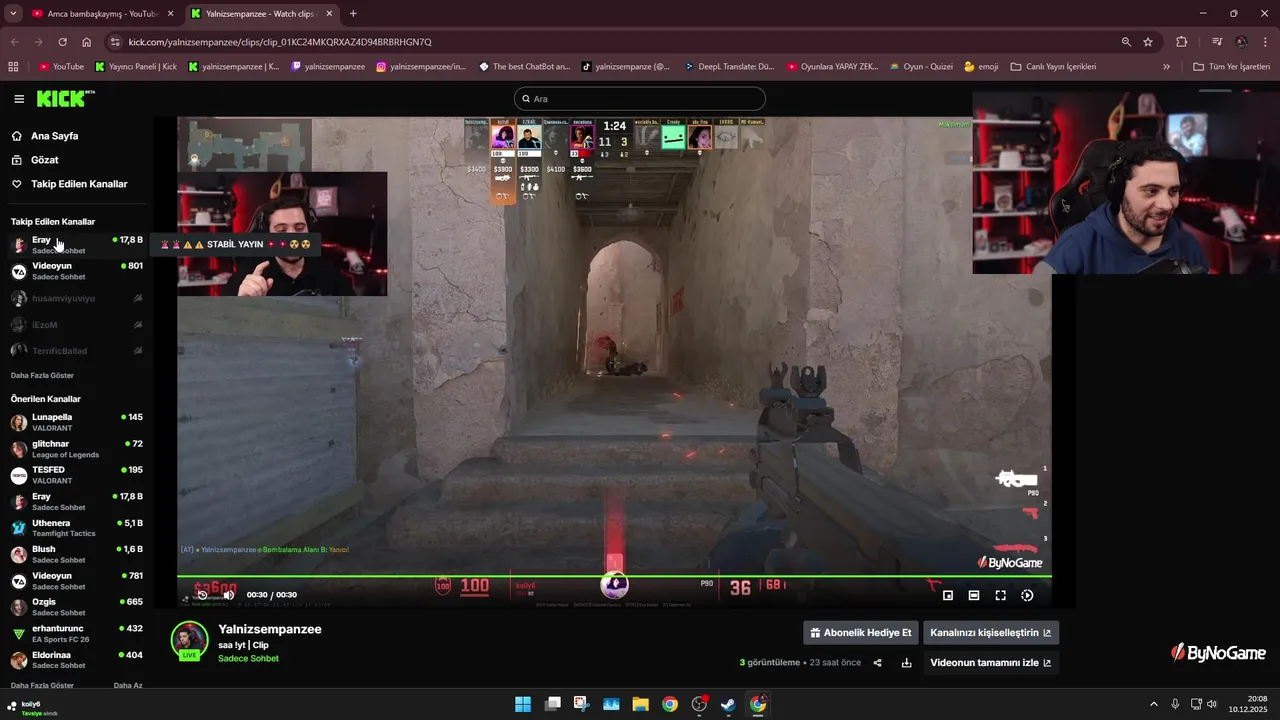Expand recommended list with bottom Daha Fazla Göster

pyautogui.click(x=42, y=685)
